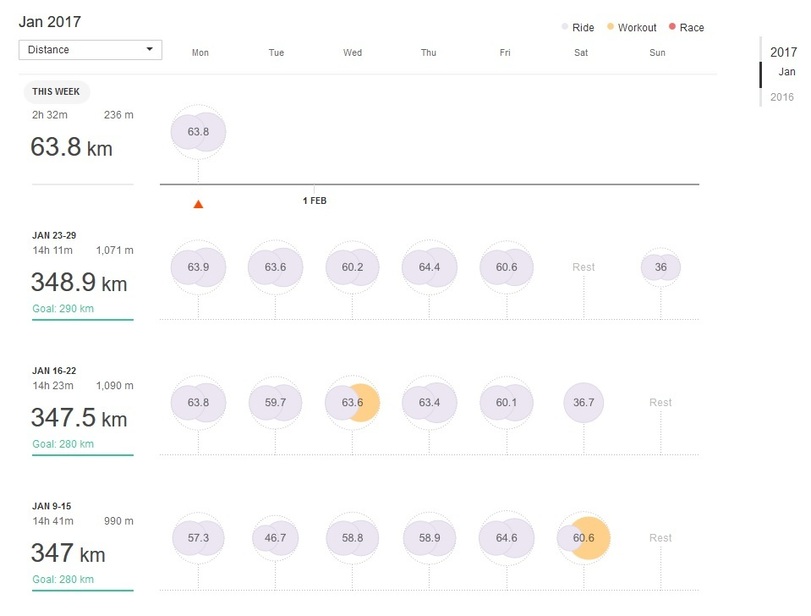Click the red today marker triangle
Screen dimensions: 811x616
(198, 204)
